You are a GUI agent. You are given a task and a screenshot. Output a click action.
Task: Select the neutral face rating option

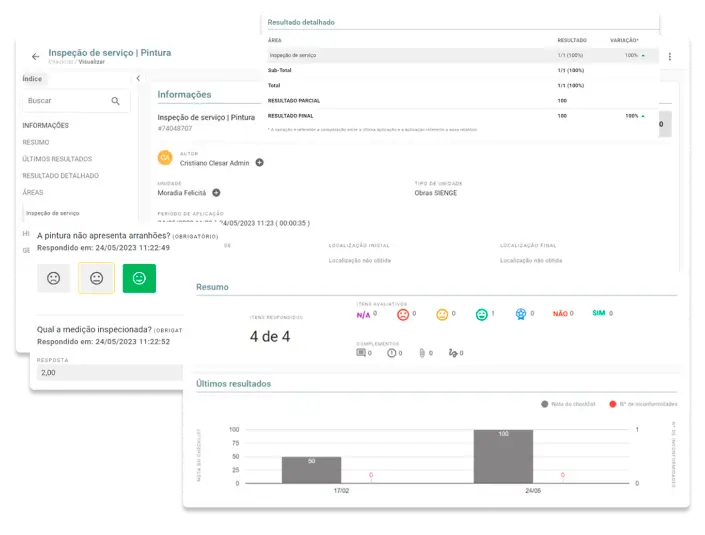pyautogui.click(x=97, y=278)
